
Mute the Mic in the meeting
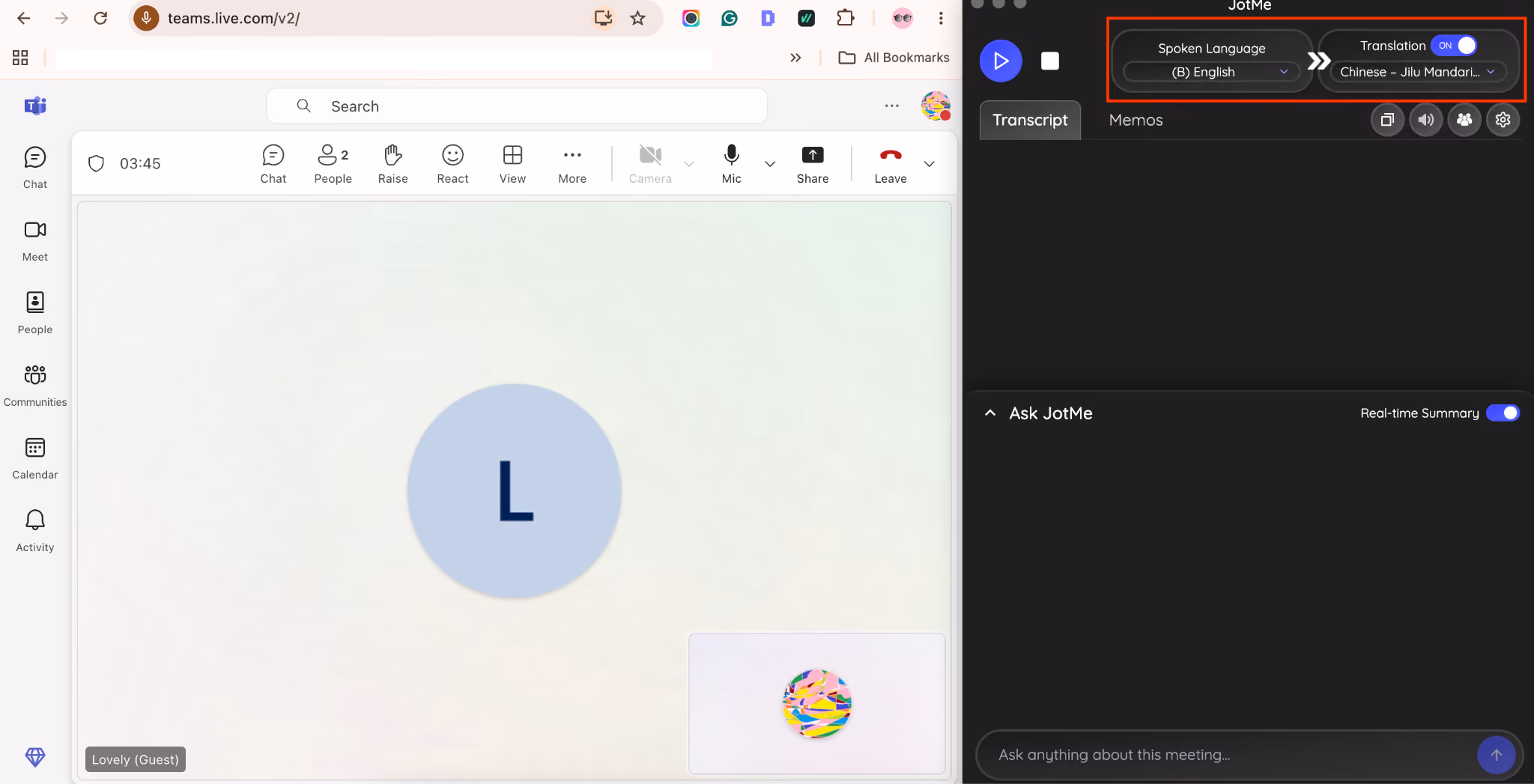[732, 164]
